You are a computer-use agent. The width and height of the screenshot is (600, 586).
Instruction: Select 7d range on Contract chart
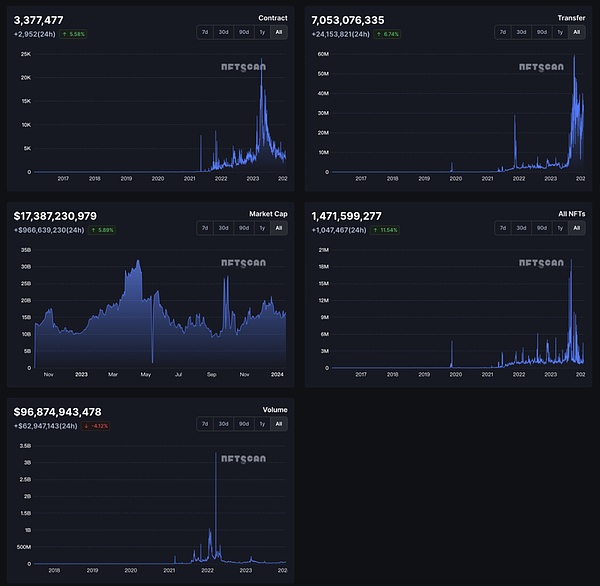click(205, 32)
